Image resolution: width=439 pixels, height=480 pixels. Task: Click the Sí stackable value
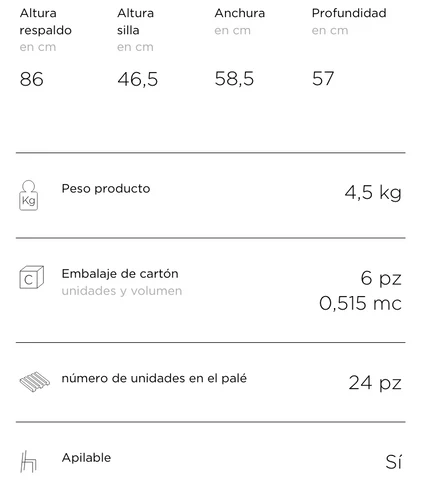pyautogui.click(x=394, y=462)
